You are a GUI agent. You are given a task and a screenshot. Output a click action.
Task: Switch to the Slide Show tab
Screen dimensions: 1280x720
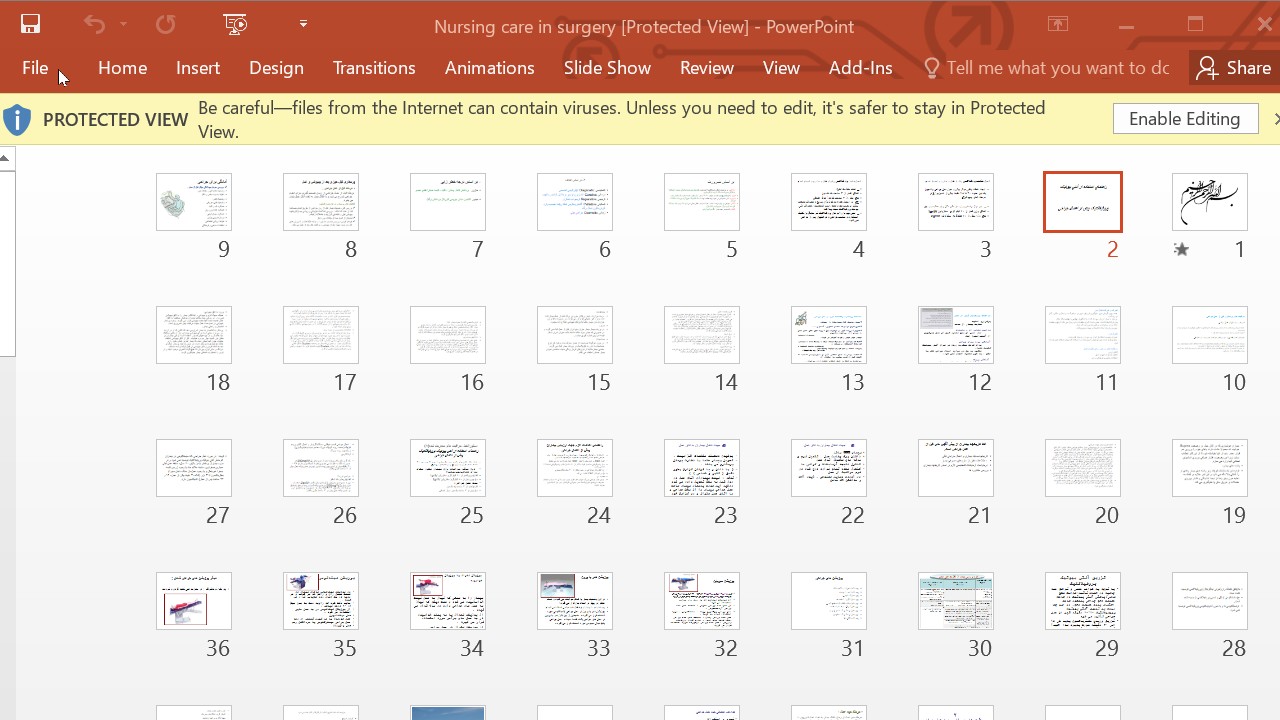pyautogui.click(x=607, y=68)
